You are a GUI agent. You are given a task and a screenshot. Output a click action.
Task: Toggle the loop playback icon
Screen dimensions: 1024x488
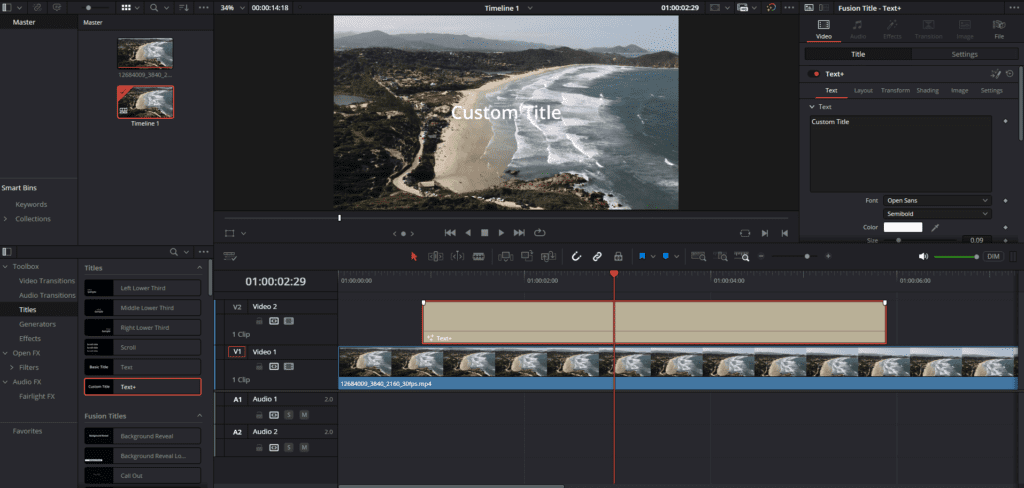click(x=540, y=233)
